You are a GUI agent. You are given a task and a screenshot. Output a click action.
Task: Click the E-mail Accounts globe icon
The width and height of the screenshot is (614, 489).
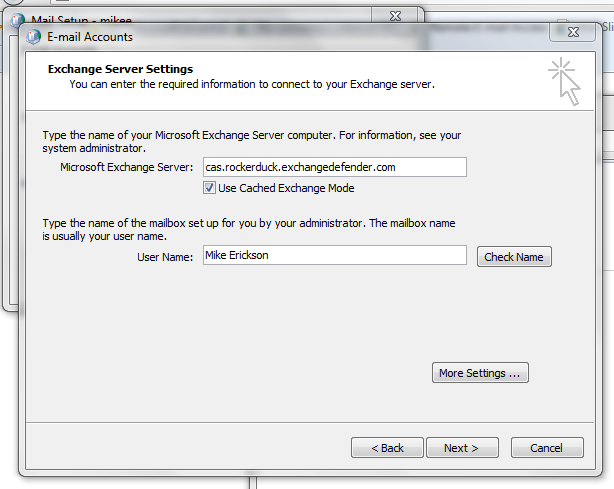coord(33,37)
